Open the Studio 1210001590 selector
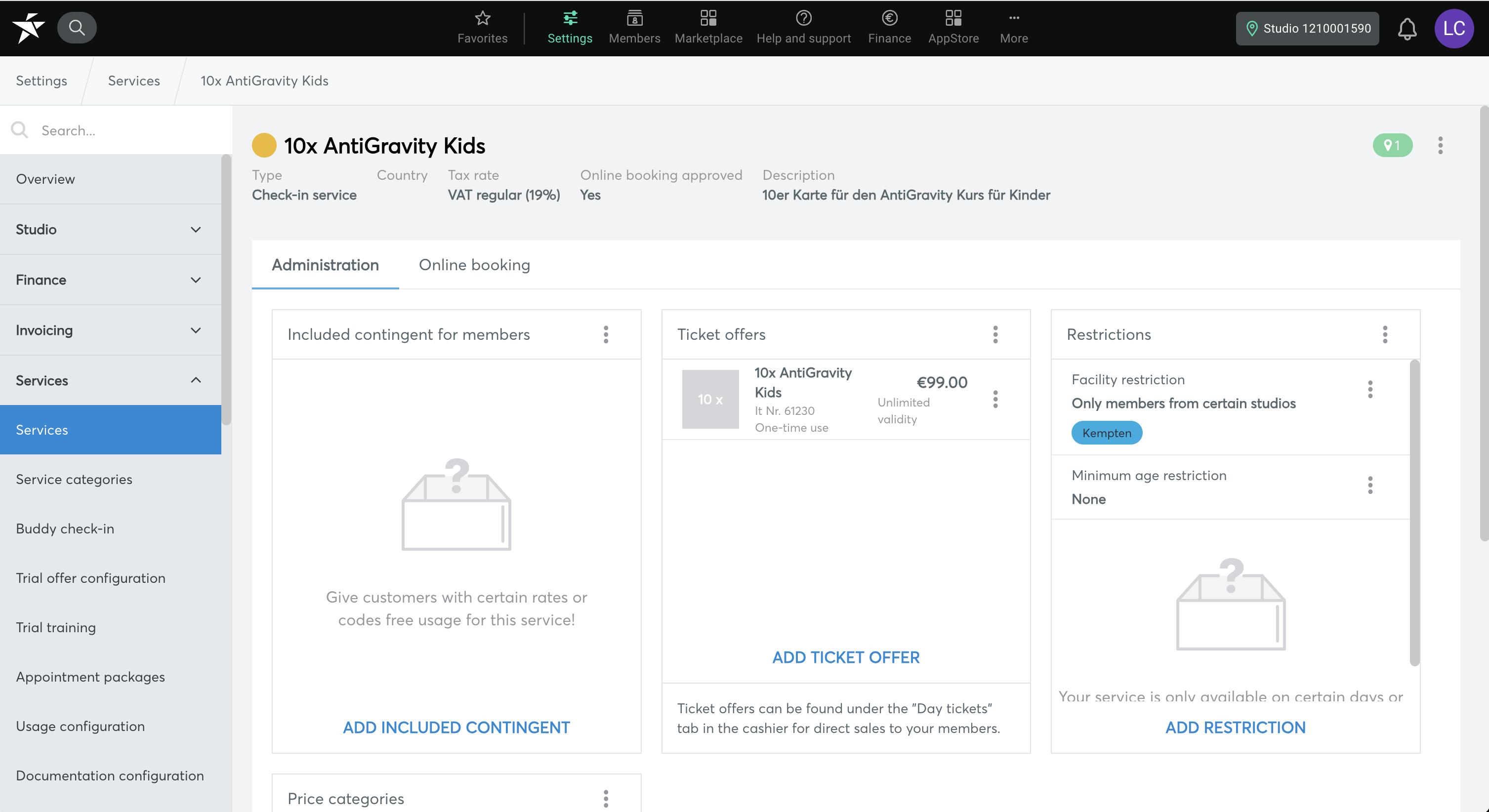Viewport: 1489px width, 812px height. [x=1307, y=28]
